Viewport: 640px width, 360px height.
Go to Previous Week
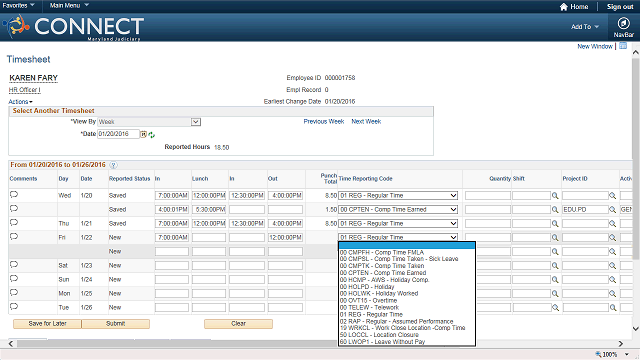coord(324,122)
